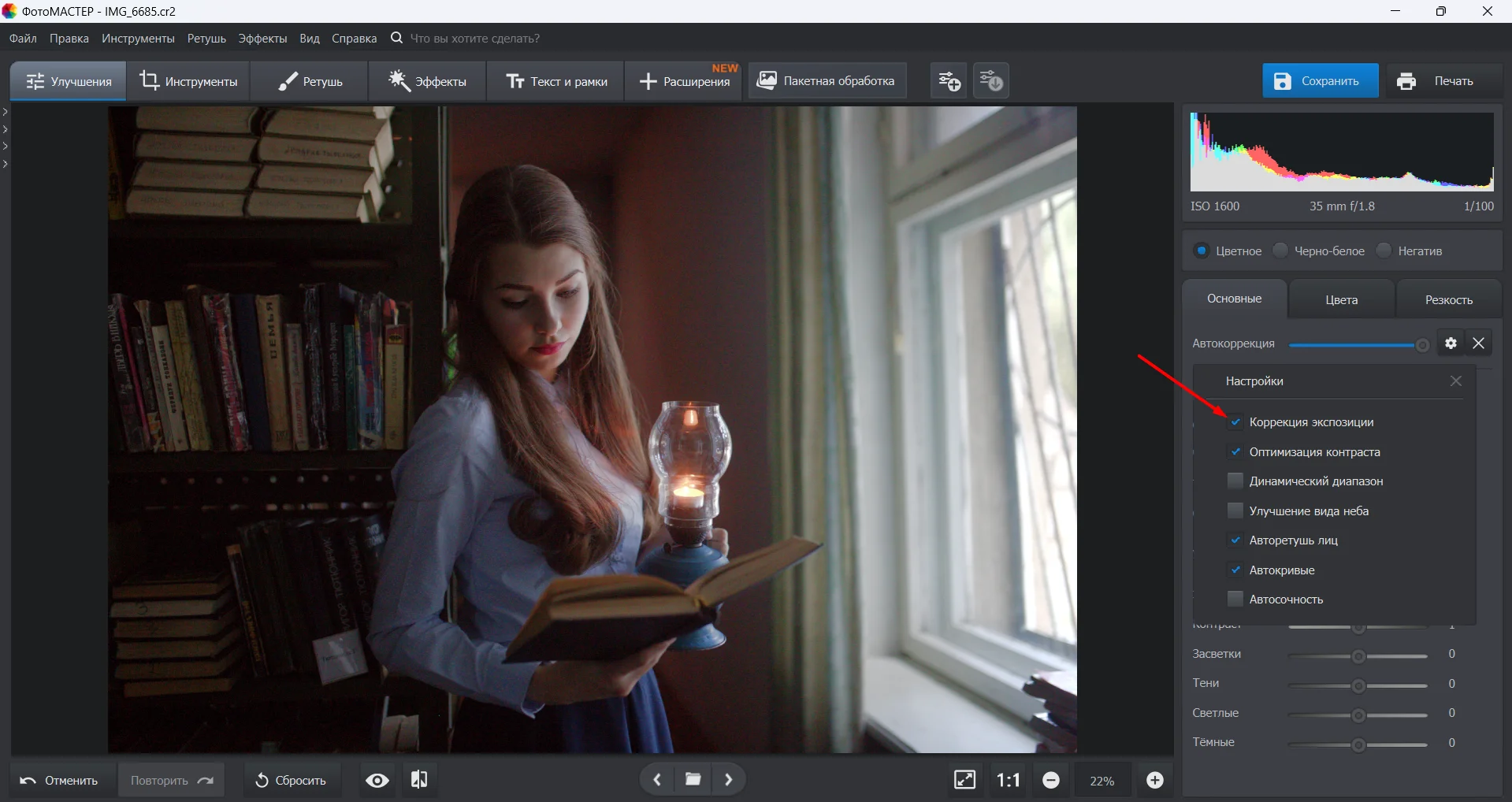The image size is (1512, 802).
Task: Enable Улучшение вида неба checkbox
Action: click(1235, 511)
